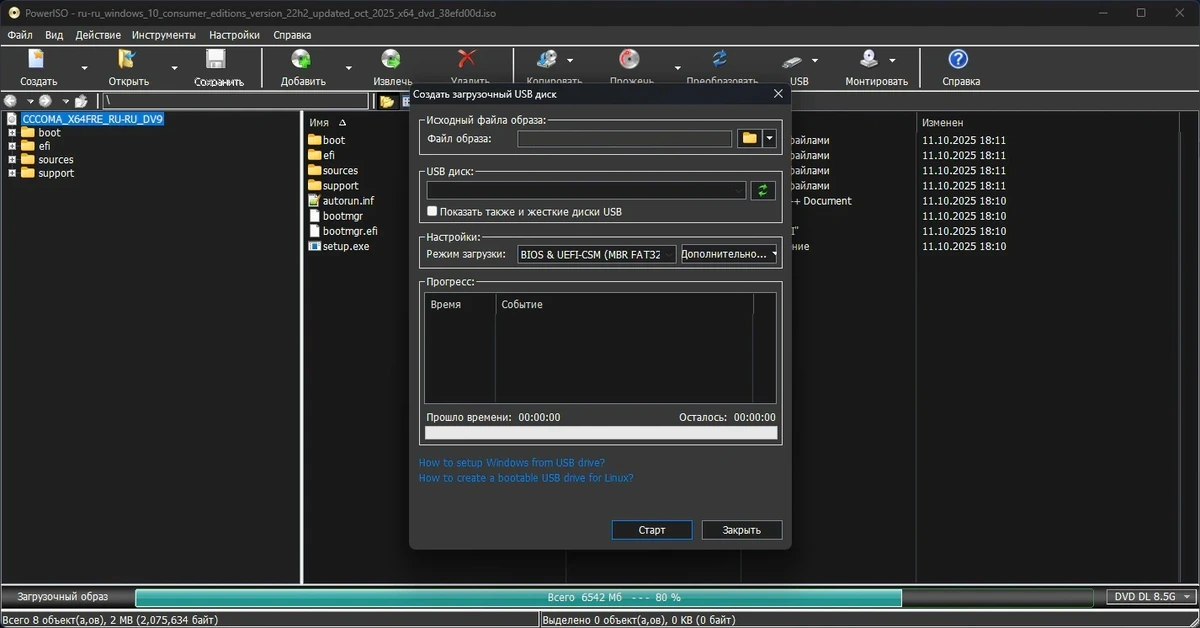Click the Сохранить floppy-disk icon
The image size is (1200, 628).
tap(216, 60)
